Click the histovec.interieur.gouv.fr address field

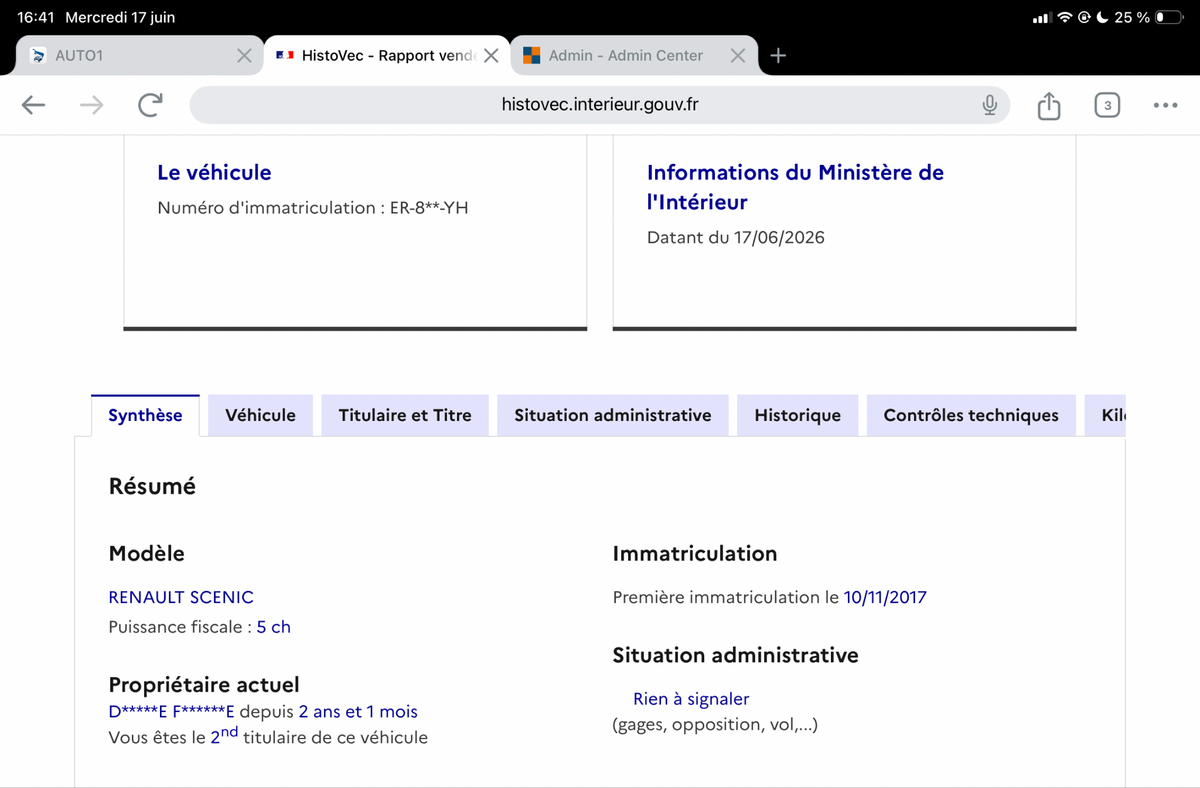pyautogui.click(x=600, y=105)
